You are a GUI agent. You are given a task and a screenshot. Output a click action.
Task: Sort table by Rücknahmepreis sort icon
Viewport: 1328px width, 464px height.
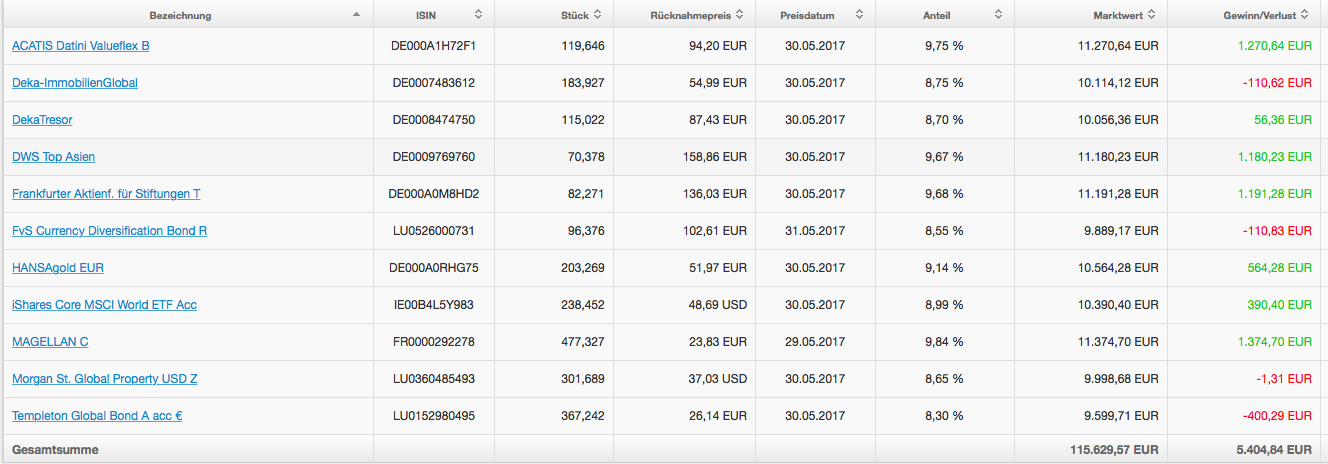(x=739, y=15)
